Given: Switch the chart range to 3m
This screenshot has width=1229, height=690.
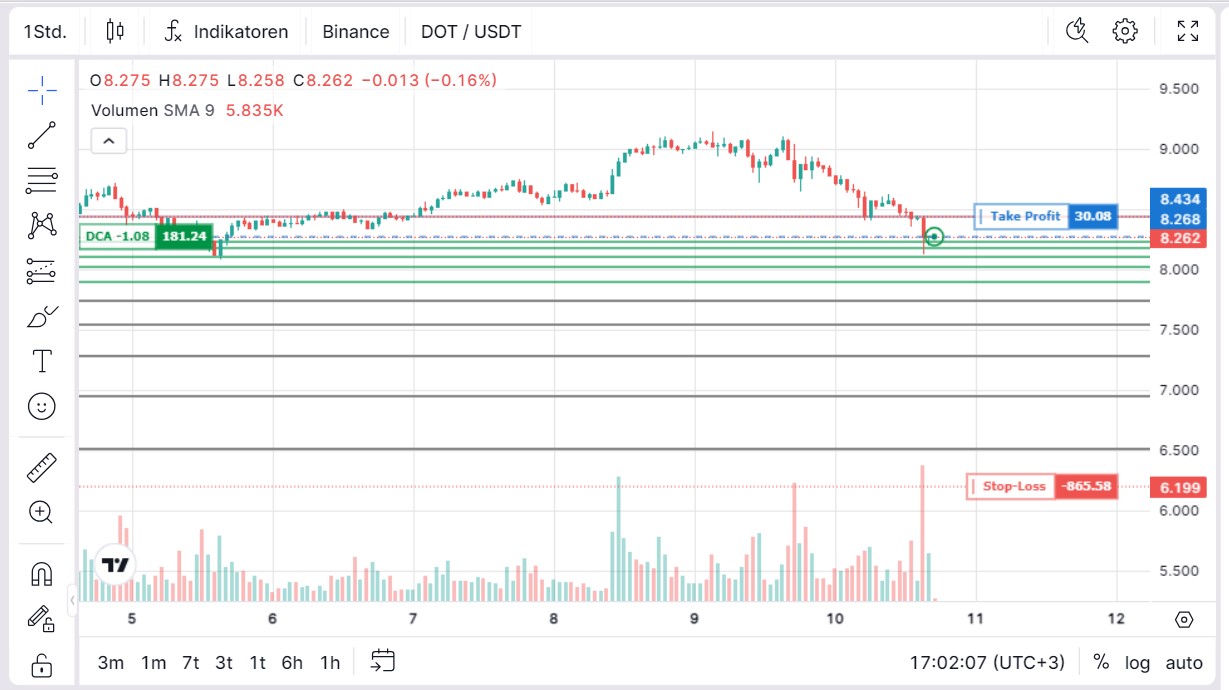Looking at the screenshot, I should click(111, 662).
